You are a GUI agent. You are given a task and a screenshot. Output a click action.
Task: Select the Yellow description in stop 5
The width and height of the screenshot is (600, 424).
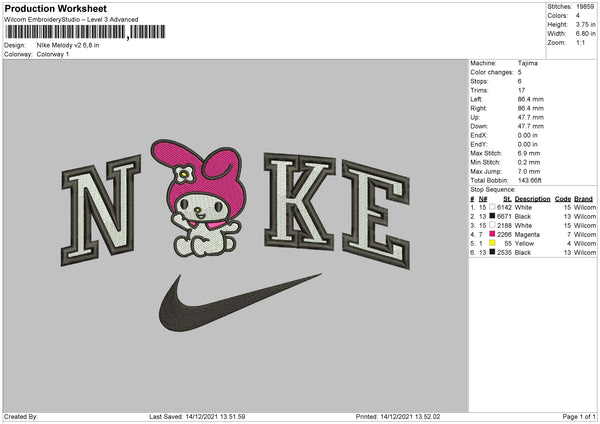click(x=524, y=243)
